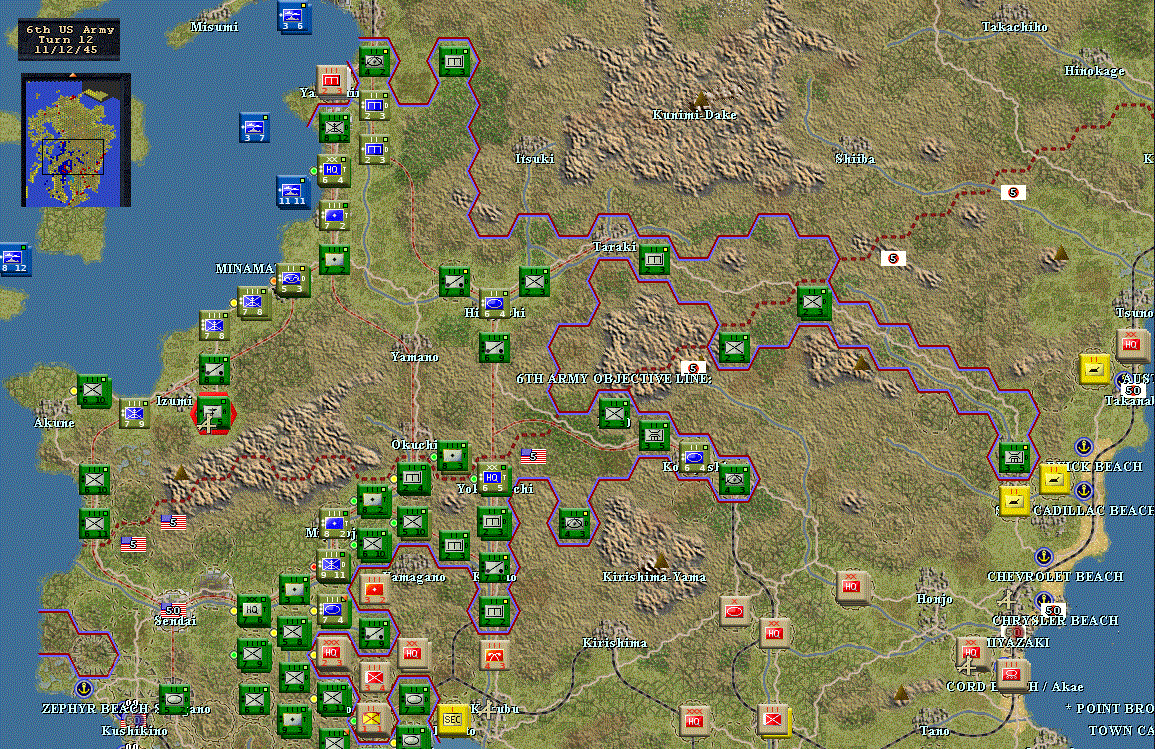Select the green unit beside Buick Beach
1155x749 pixels.
pyautogui.click(x=1014, y=458)
